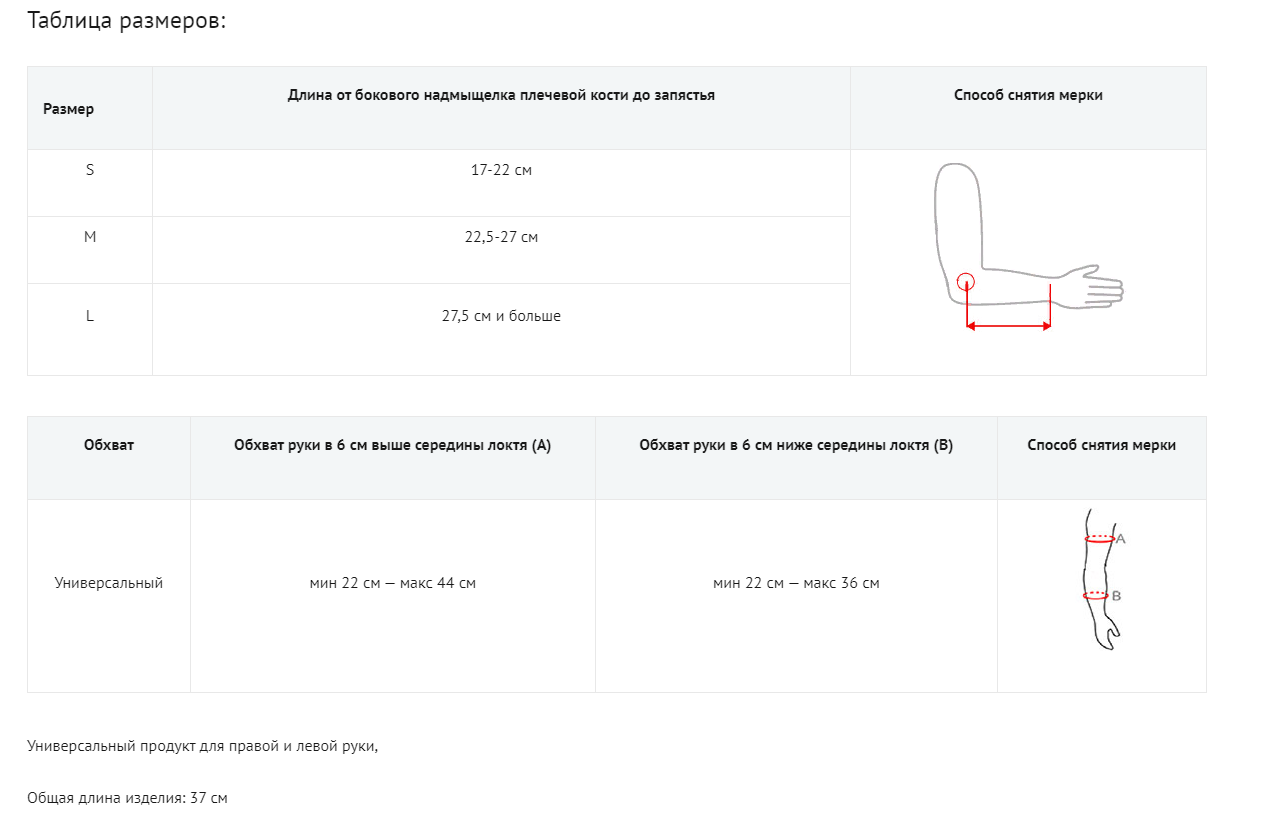This screenshot has width=1276, height=821.
Task: Select the "мин 22 см — макс 44 см" value
Action: click(393, 583)
